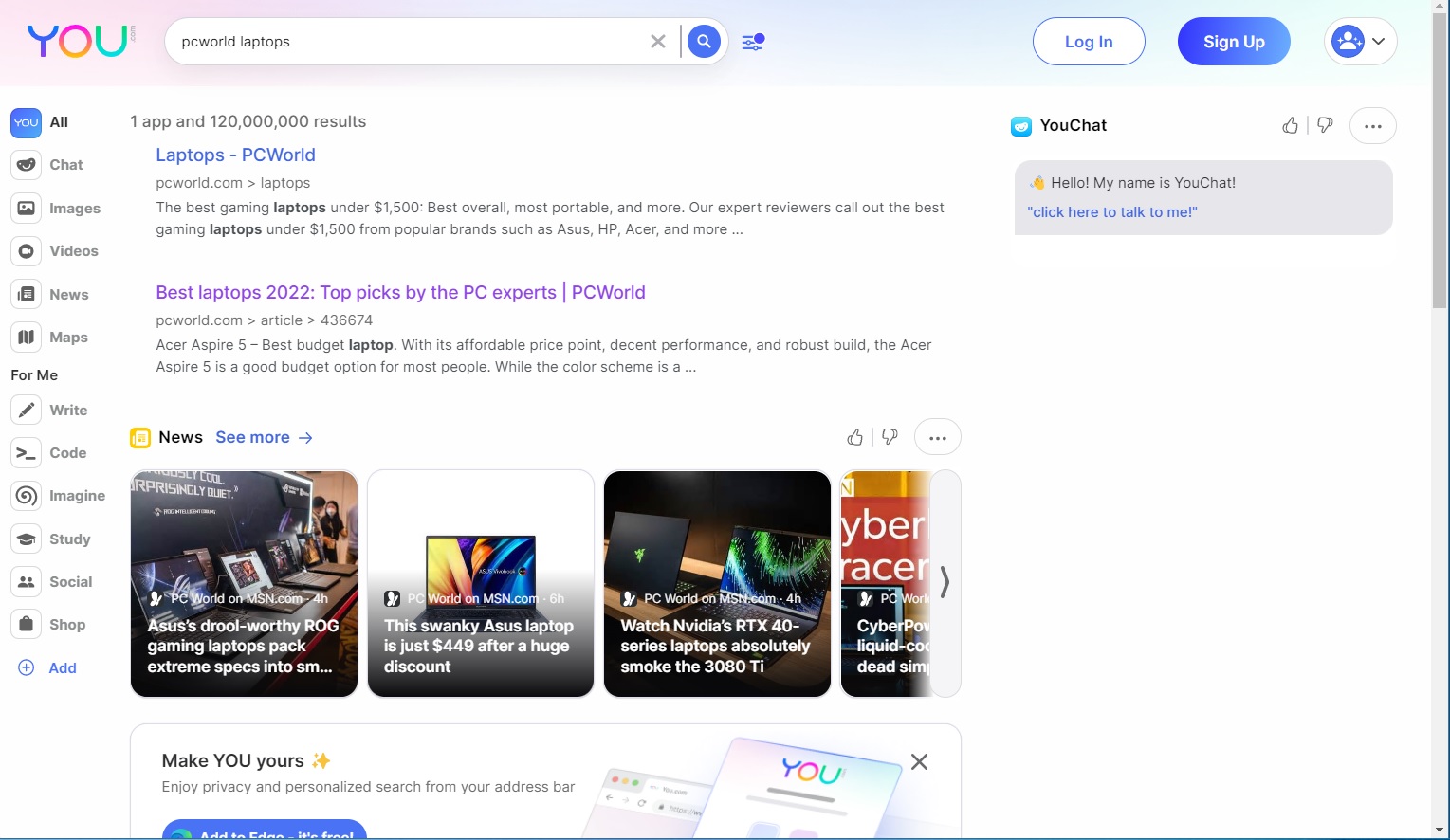Viewport: 1450px width, 840px height.
Task: Open the profile account dropdown
Action: (1360, 42)
